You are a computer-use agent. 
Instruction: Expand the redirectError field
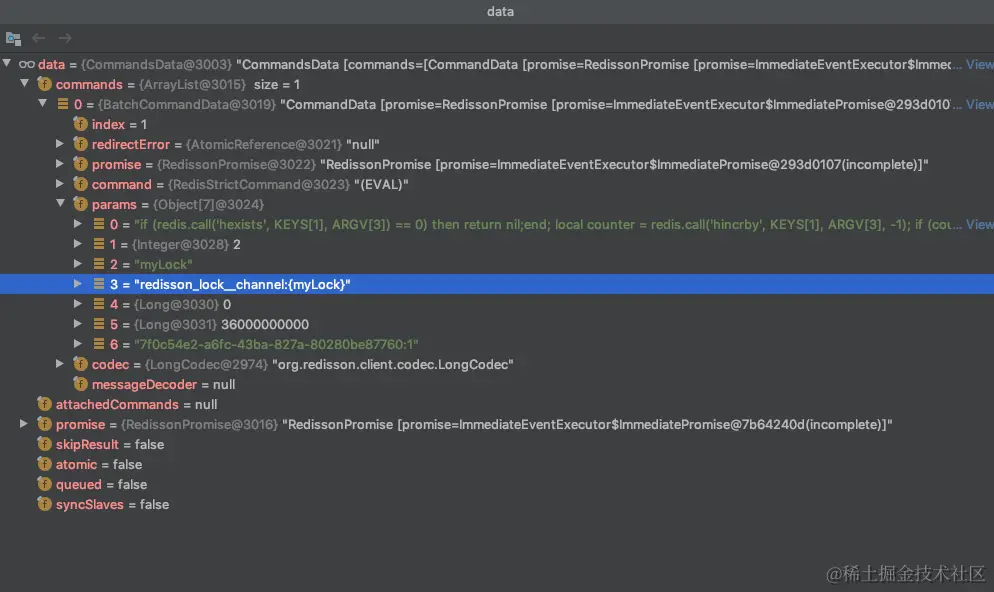(x=60, y=144)
